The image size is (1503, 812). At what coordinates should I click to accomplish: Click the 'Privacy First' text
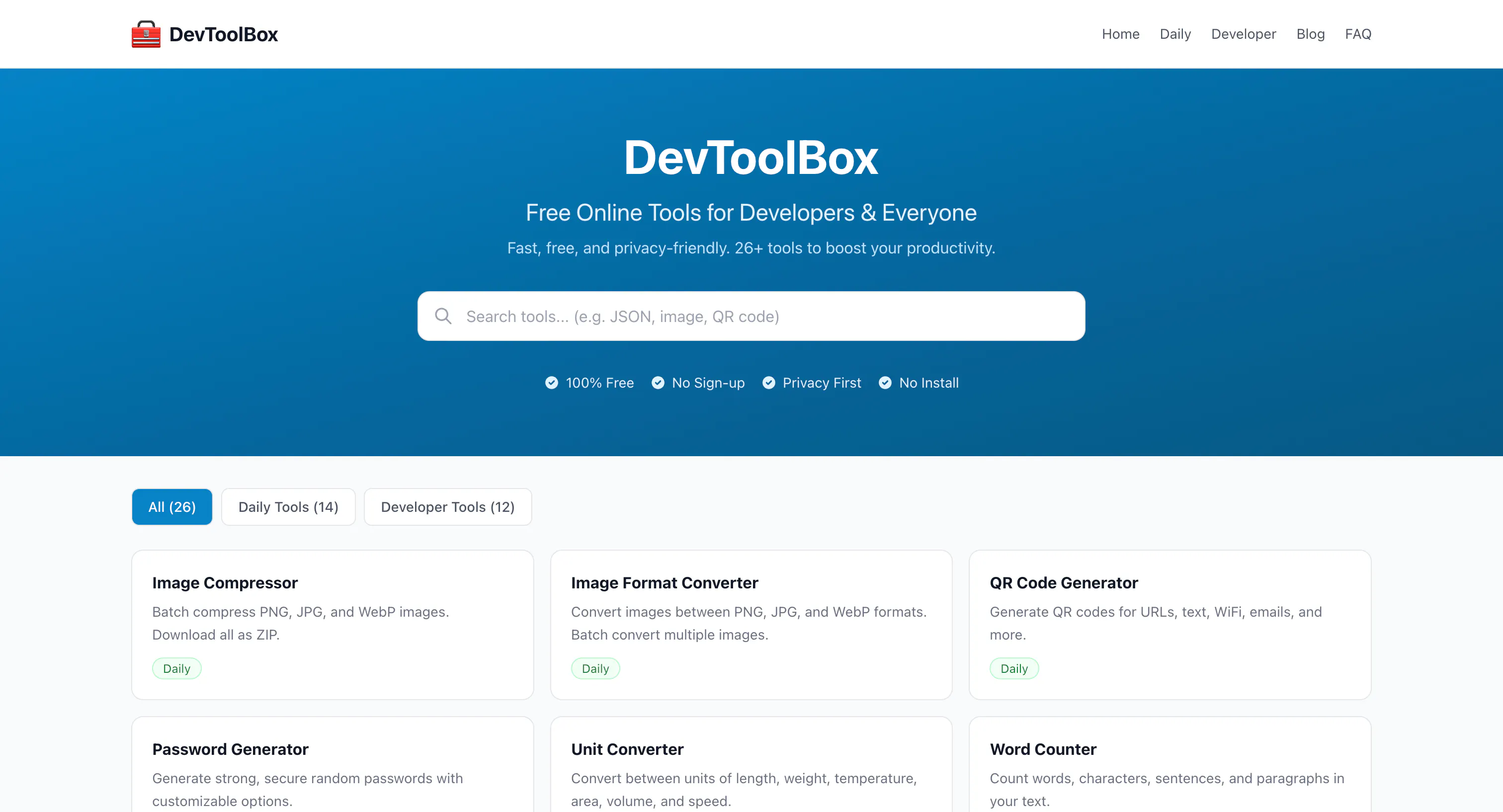[822, 383]
